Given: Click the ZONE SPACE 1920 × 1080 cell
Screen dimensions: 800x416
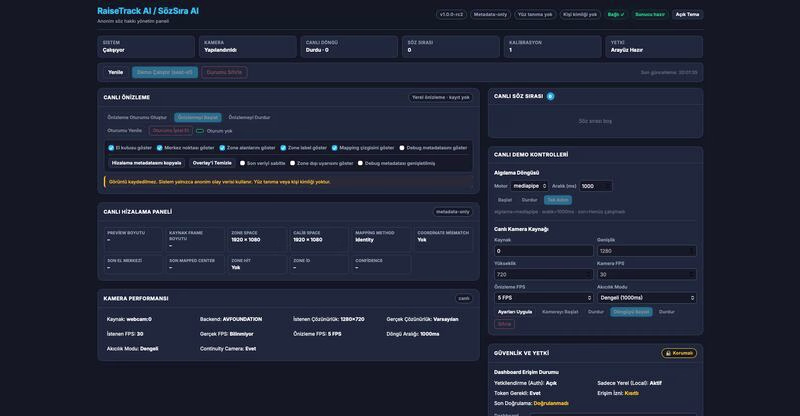Looking at the screenshot, I should pyautogui.click(x=257, y=239).
